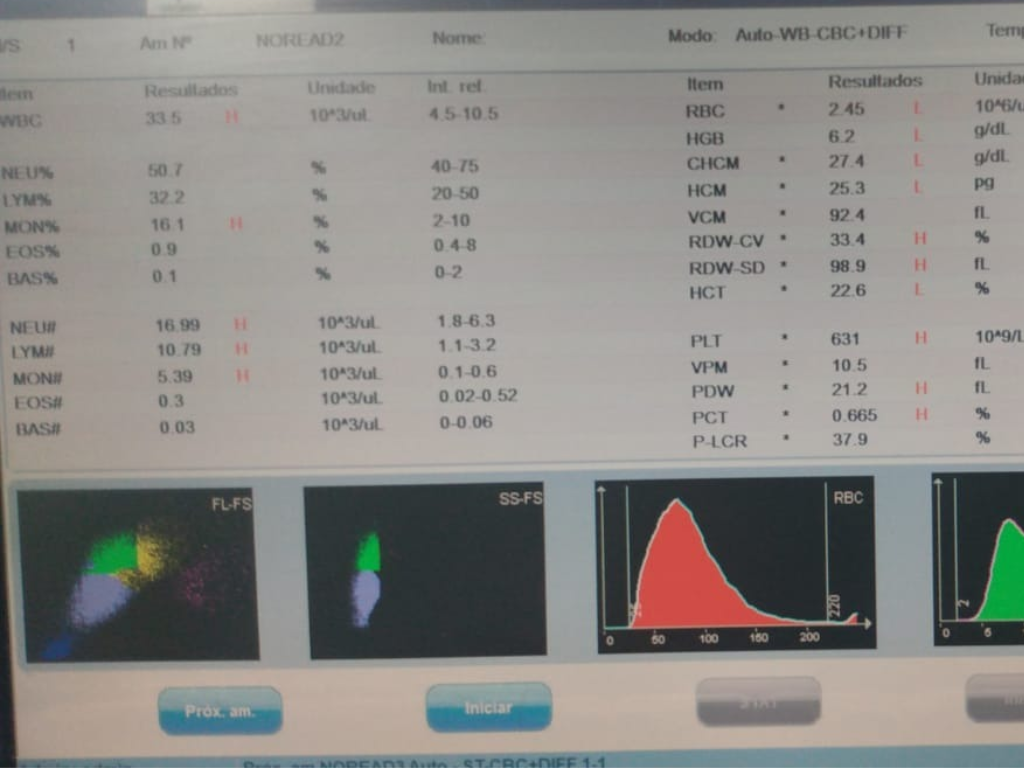
Task: Click the red H flag beside PLT
Action: pyautogui.click(x=920, y=339)
